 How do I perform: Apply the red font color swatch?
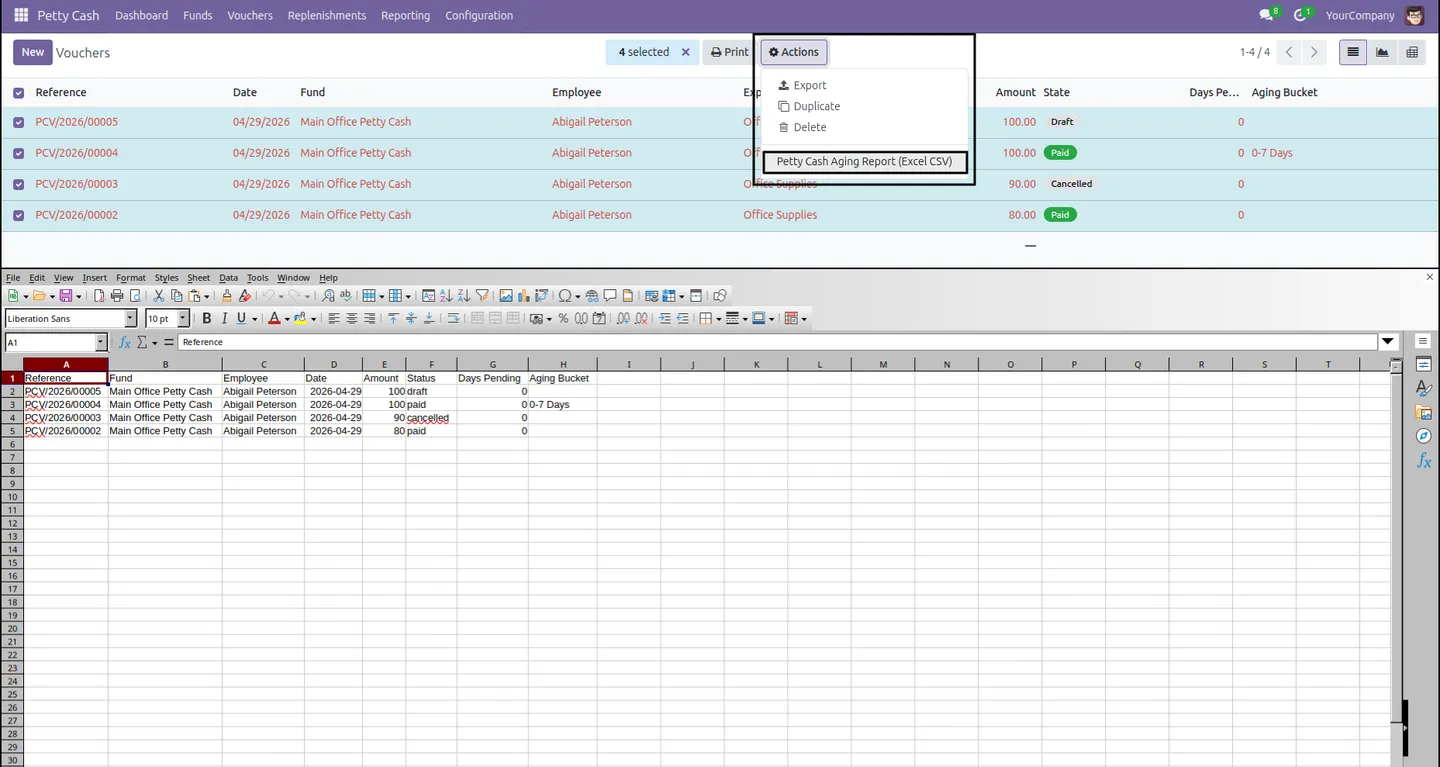(274, 319)
